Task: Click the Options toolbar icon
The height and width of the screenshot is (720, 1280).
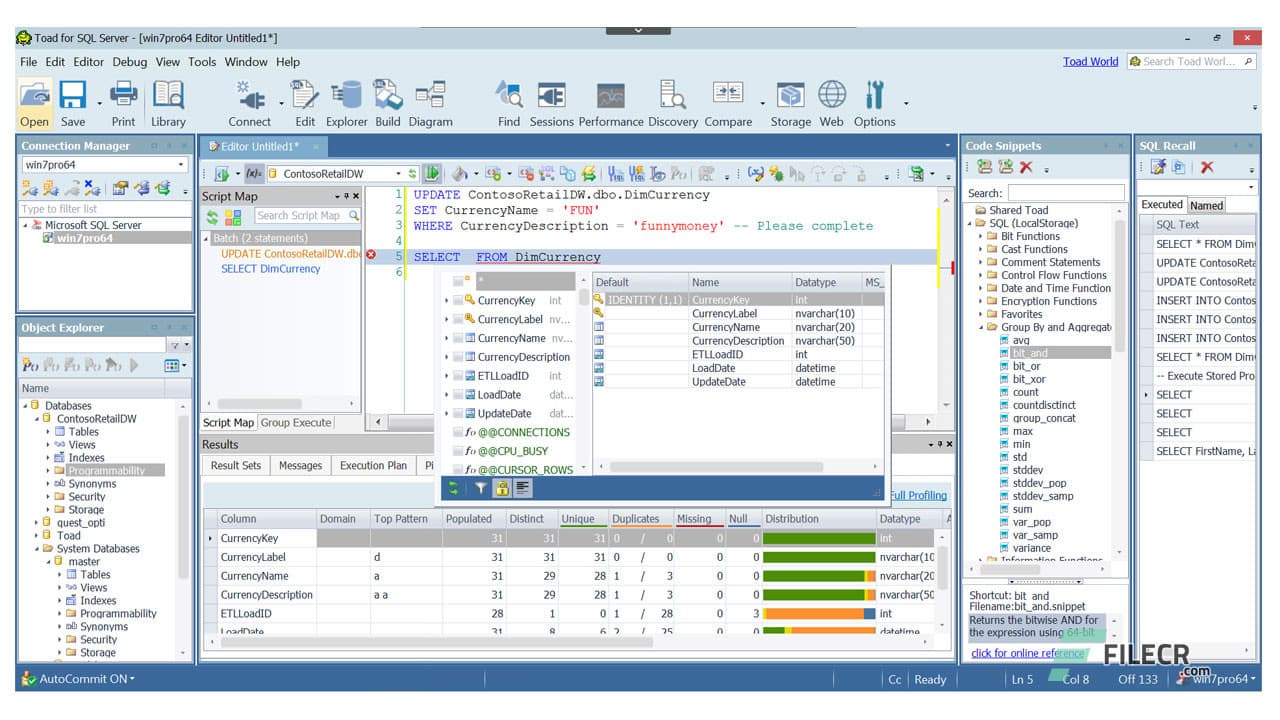Action: pos(874,100)
